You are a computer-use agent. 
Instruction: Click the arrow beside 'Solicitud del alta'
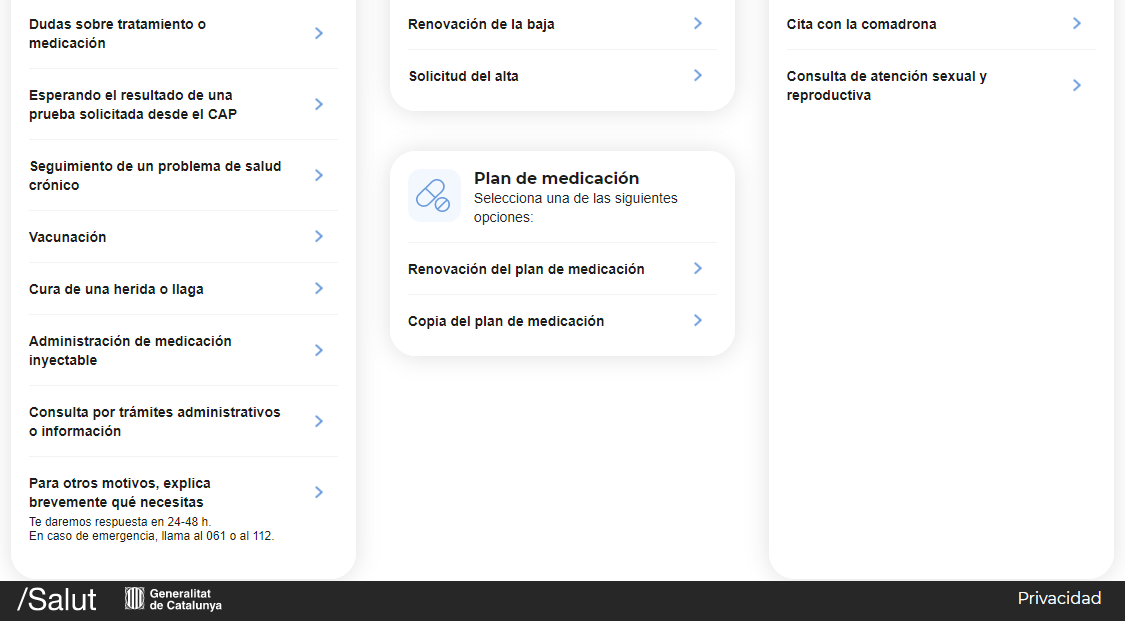(x=698, y=75)
